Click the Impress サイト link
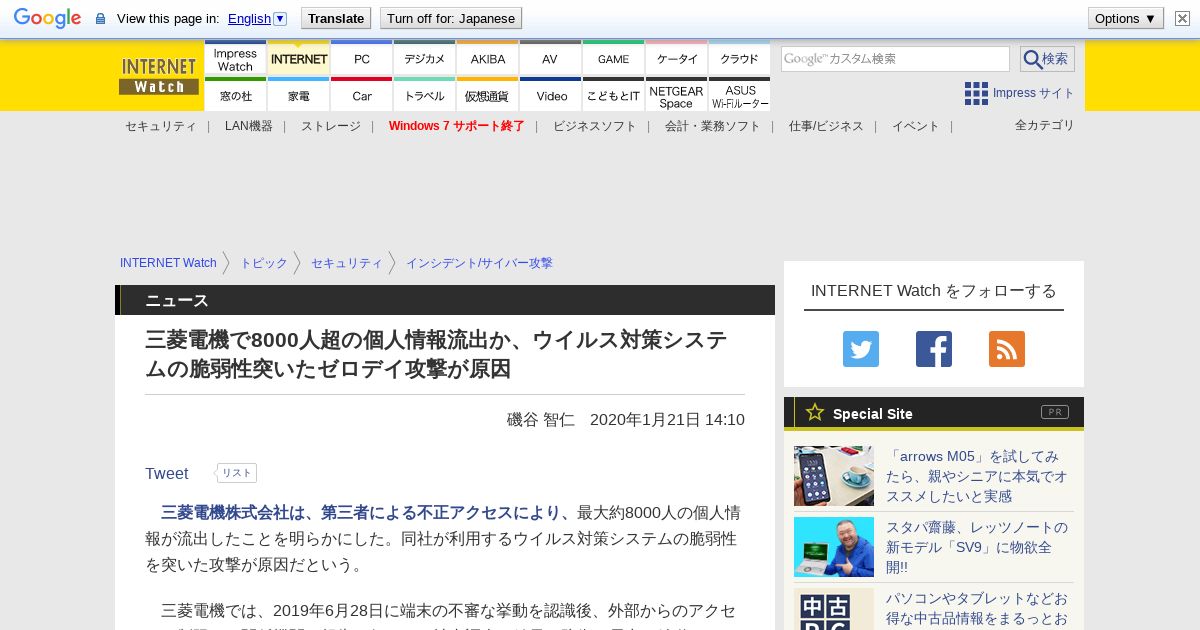This screenshot has width=1200, height=630. click(1034, 93)
